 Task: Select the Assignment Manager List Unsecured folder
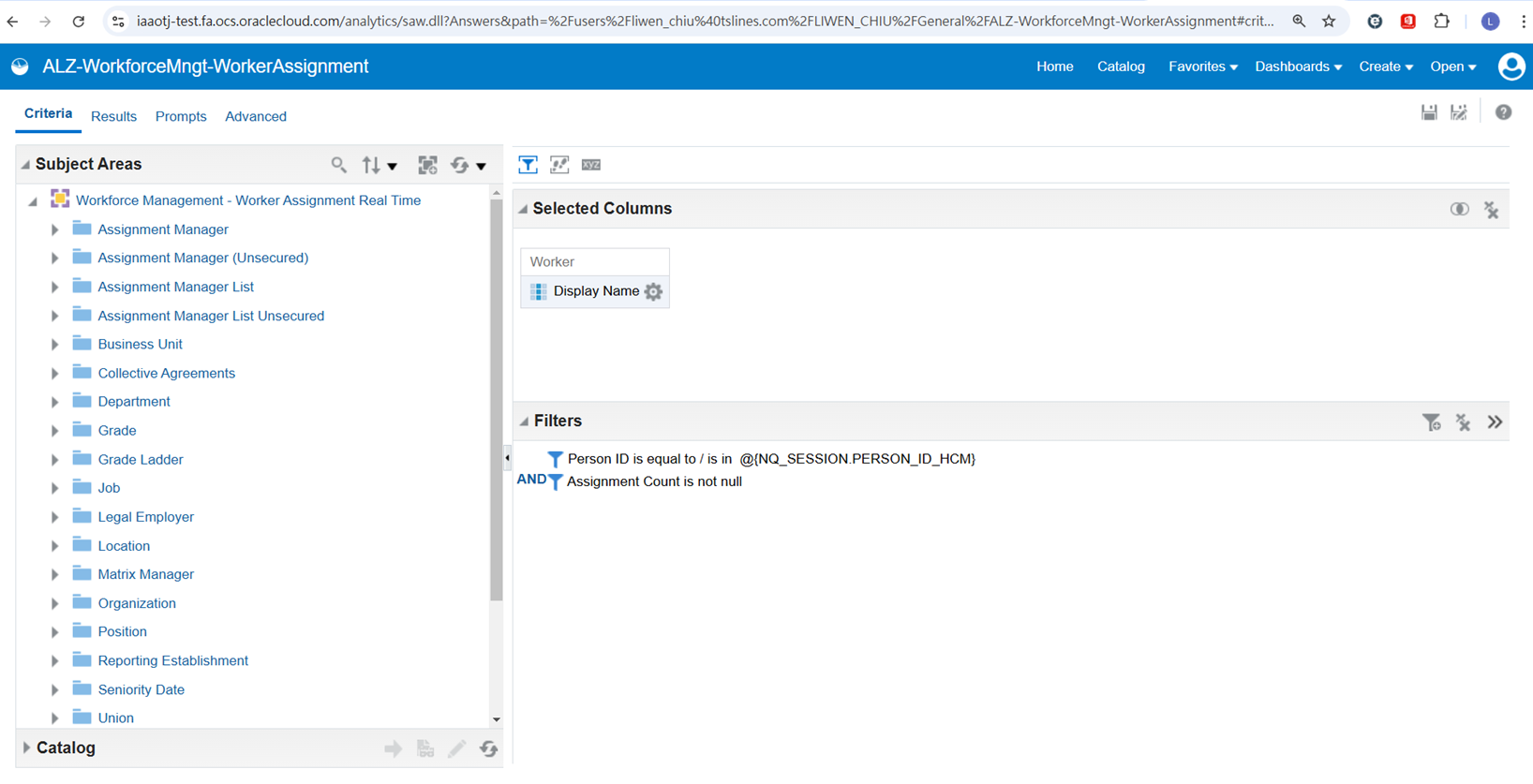tap(211, 316)
